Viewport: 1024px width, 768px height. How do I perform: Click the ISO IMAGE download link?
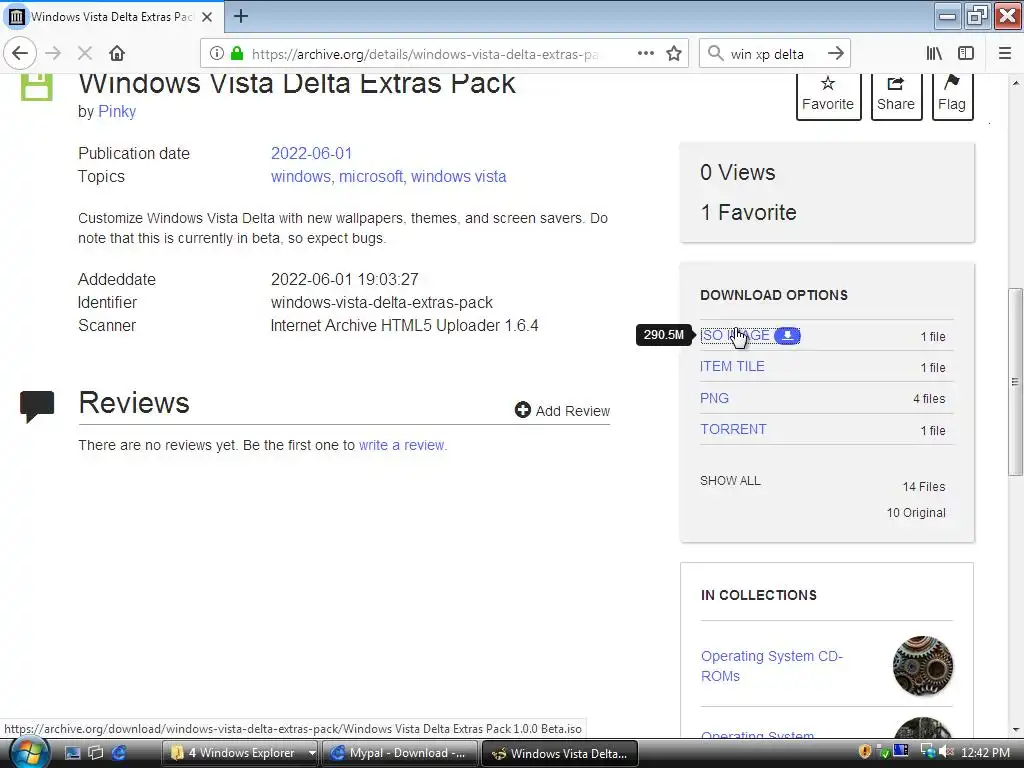tap(735, 336)
